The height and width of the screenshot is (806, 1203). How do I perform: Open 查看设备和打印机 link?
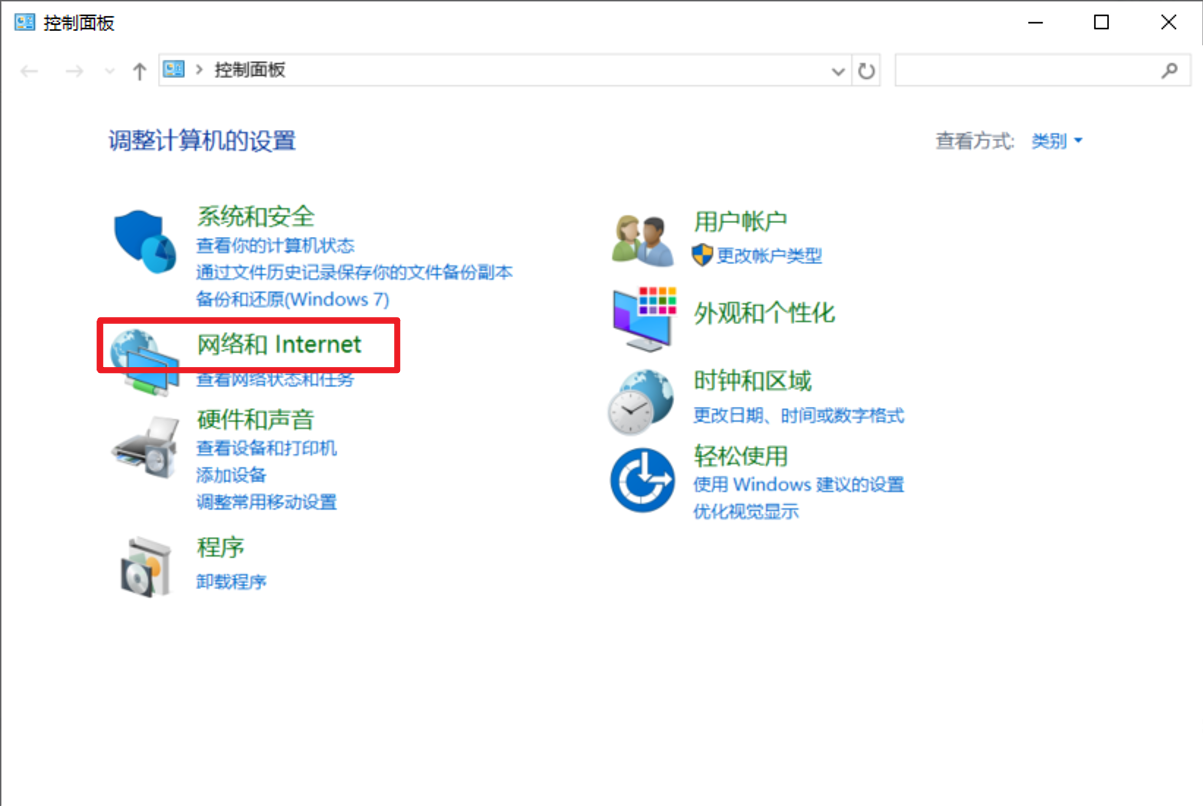[x=267, y=448]
